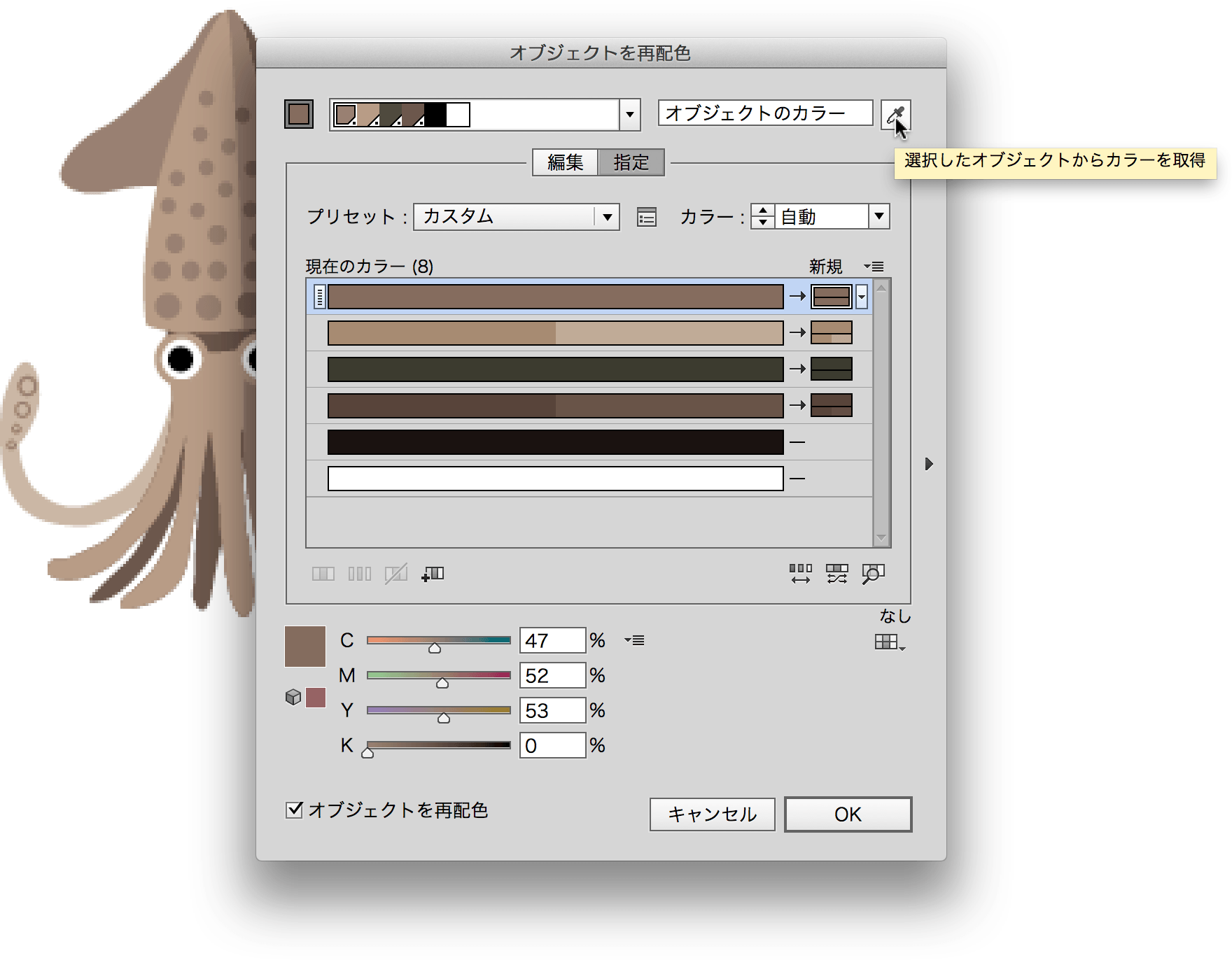This screenshot has width=1232, height=960.
Task: Select the white current color row
Action: pos(555,479)
